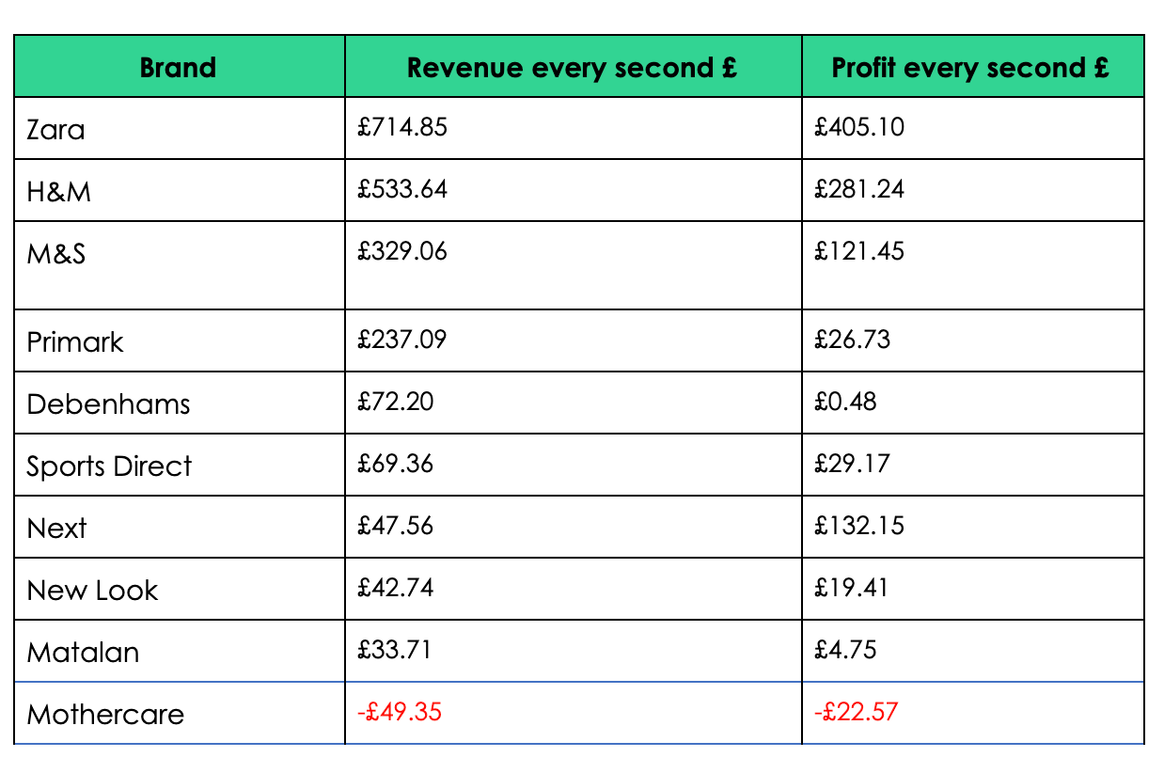Select the H&M brand cell
The image size is (1164, 775).
click(x=59, y=192)
